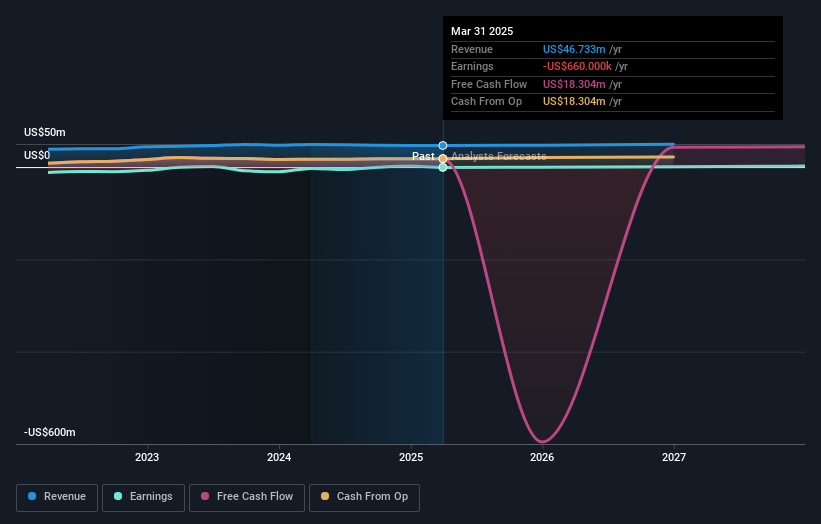
Task: Click the US$46.733m revenue value
Action: coord(574,49)
